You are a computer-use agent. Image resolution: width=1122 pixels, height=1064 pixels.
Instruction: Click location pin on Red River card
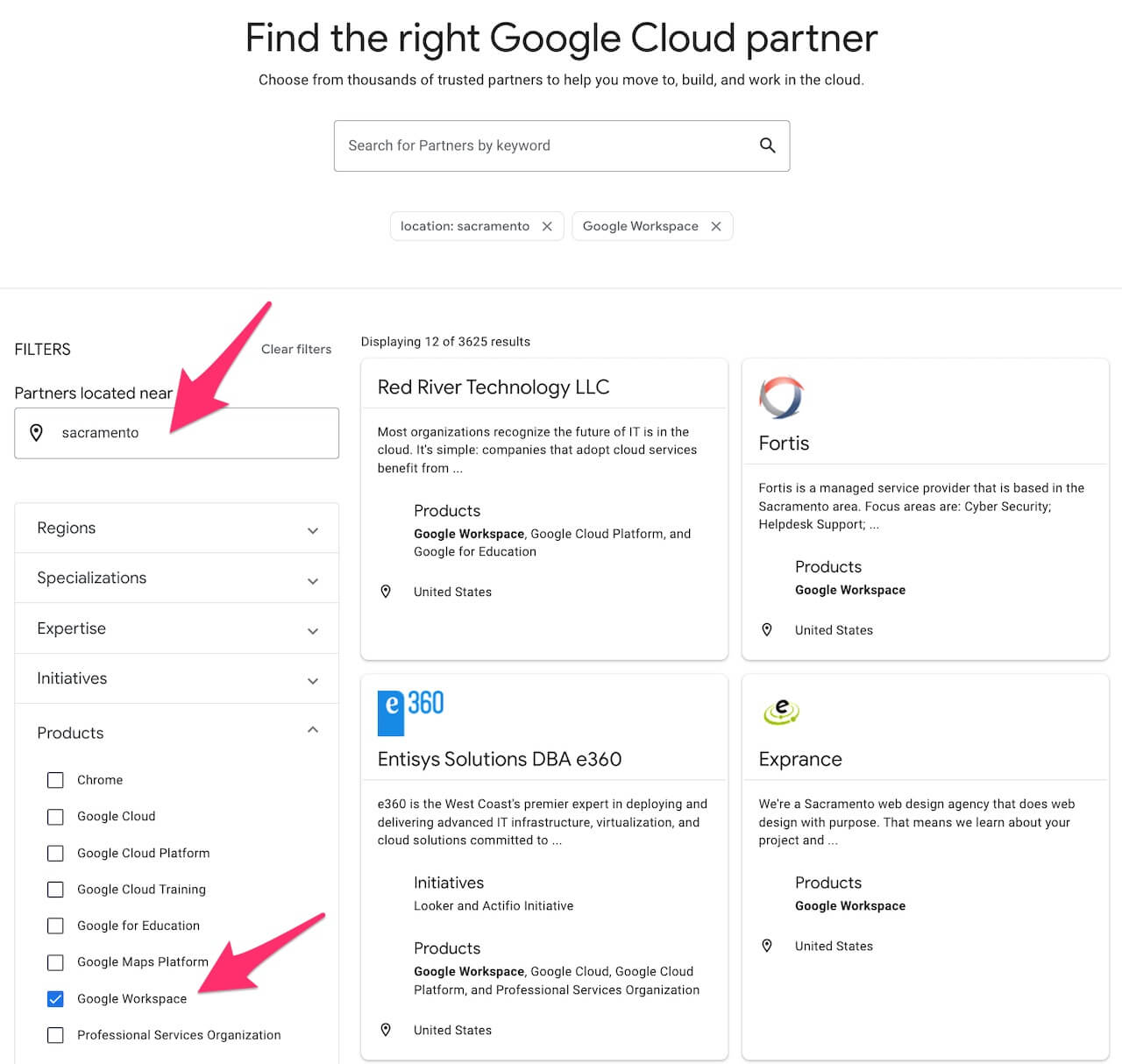pyautogui.click(x=386, y=592)
